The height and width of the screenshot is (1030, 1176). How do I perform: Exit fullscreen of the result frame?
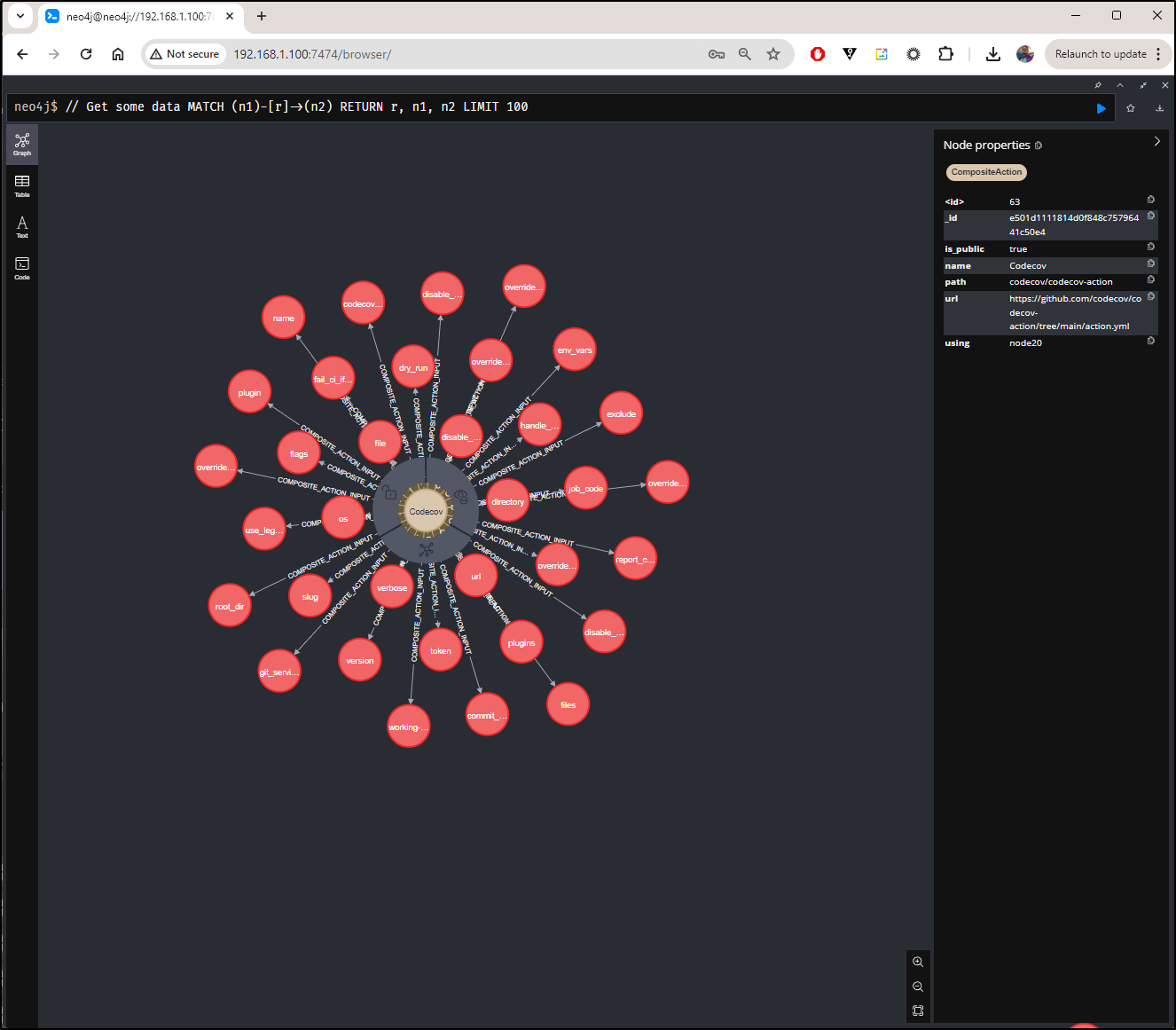[1143, 85]
